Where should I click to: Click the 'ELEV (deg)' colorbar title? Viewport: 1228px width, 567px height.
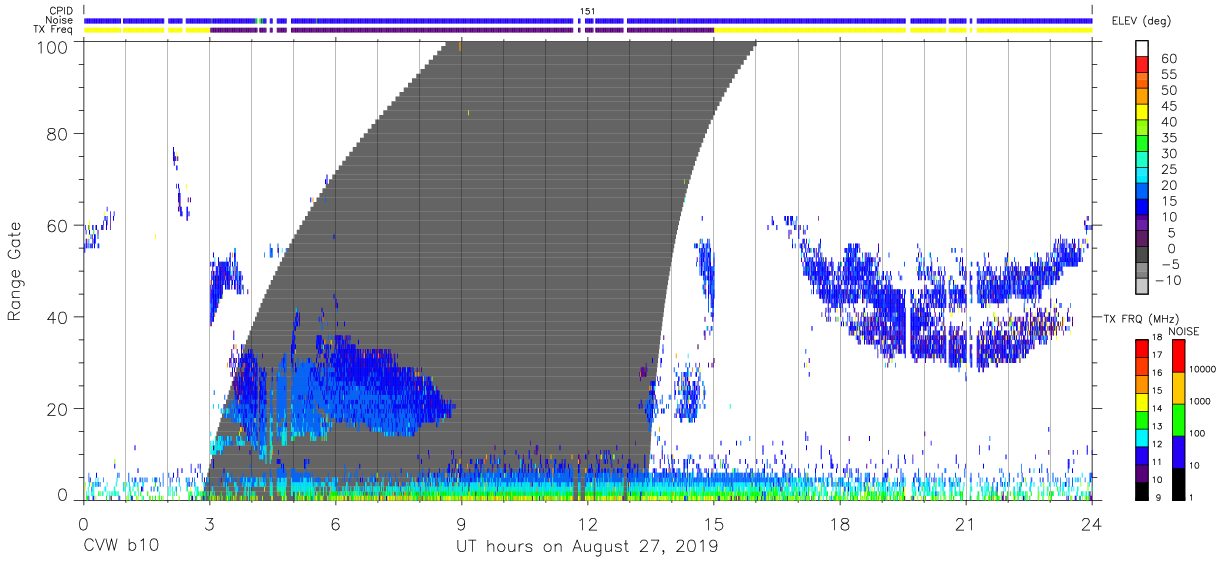coord(1142,21)
